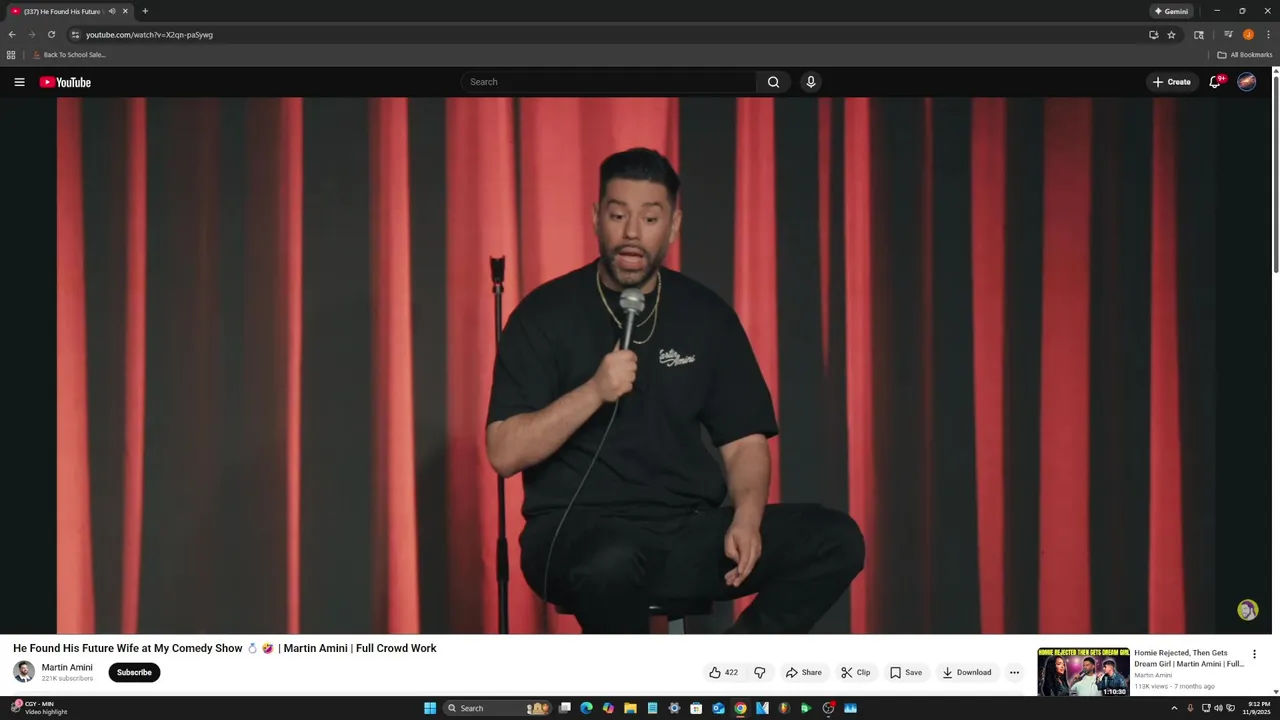The height and width of the screenshot is (720, 1280).
Task: Open Homie Rejected video thumbnail
Action: click(1083, 672)
